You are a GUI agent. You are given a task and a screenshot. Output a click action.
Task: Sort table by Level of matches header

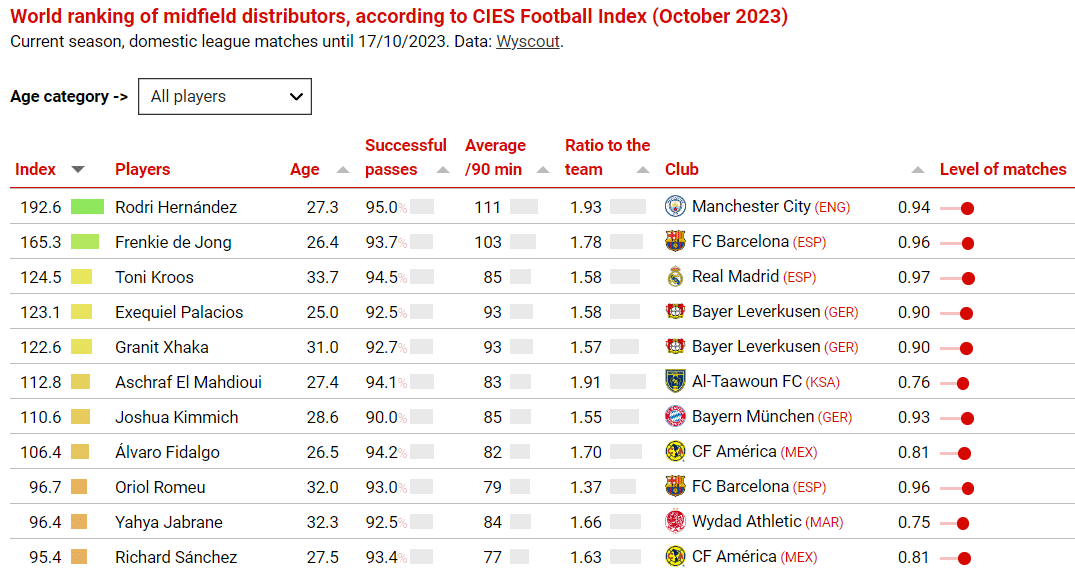[1002, 170]
